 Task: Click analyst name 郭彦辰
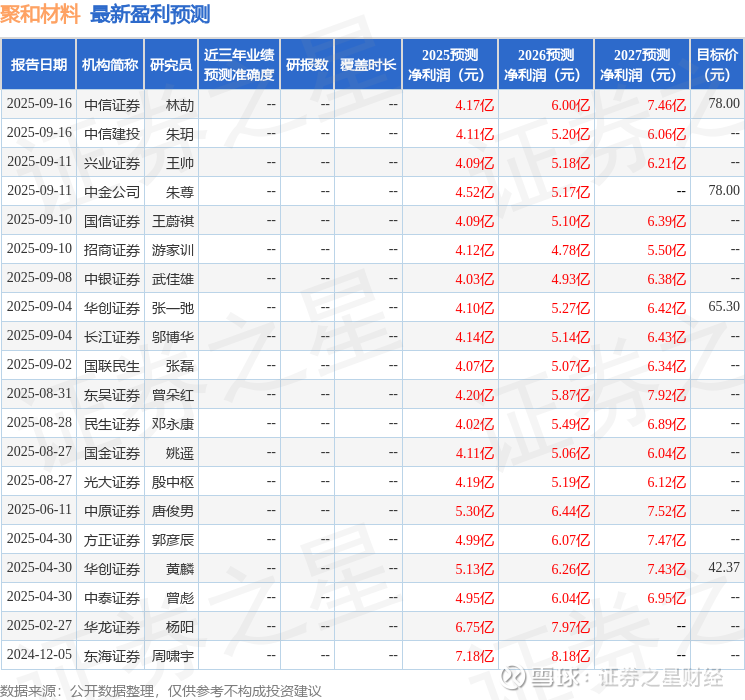pyautogui.click(x=173, y=540)
